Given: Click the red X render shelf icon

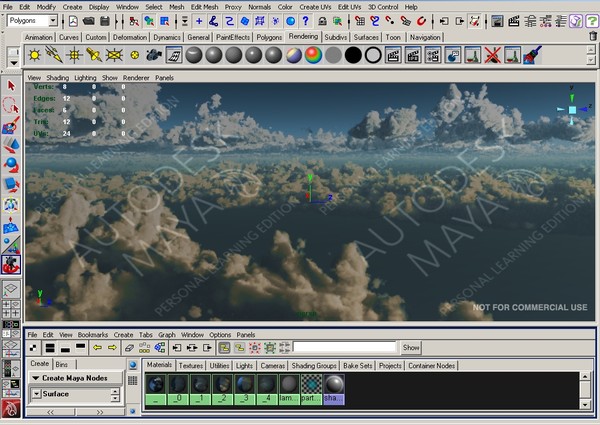Looking at the screenshot, I should (492, 55).
